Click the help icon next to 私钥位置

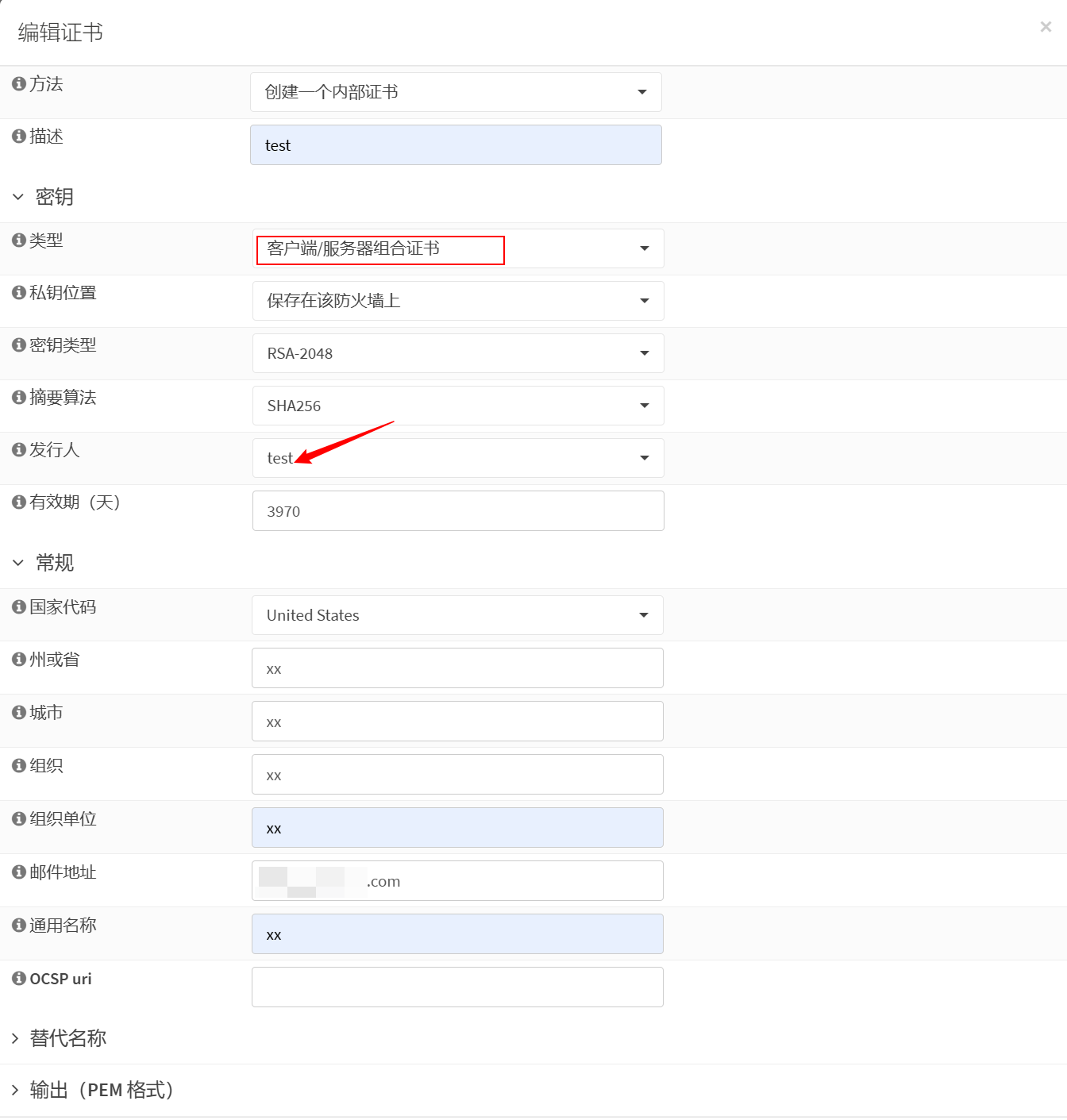(x=19, y=293)
